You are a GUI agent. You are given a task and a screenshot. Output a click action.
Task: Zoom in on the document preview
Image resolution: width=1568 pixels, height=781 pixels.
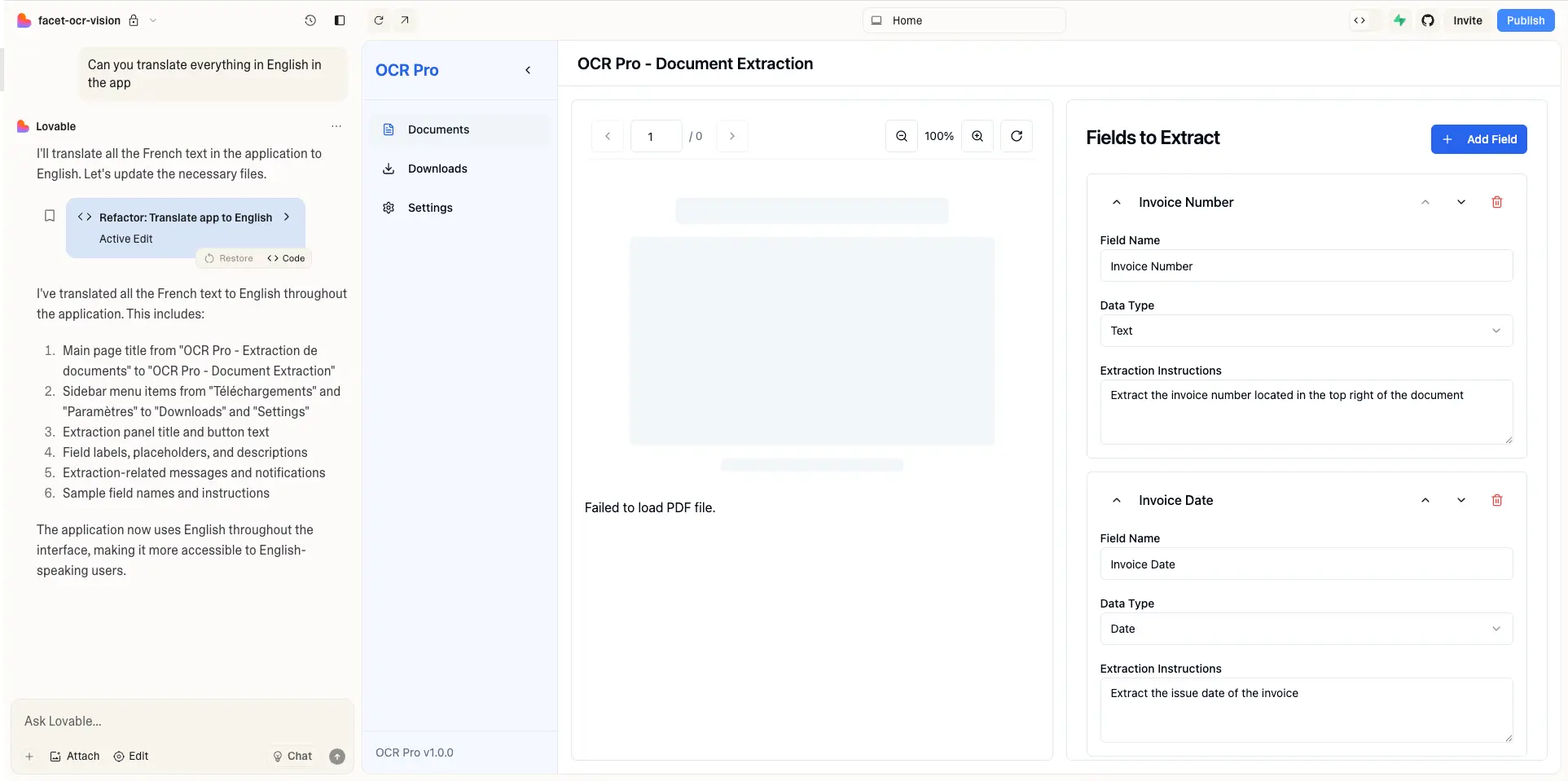977,136
